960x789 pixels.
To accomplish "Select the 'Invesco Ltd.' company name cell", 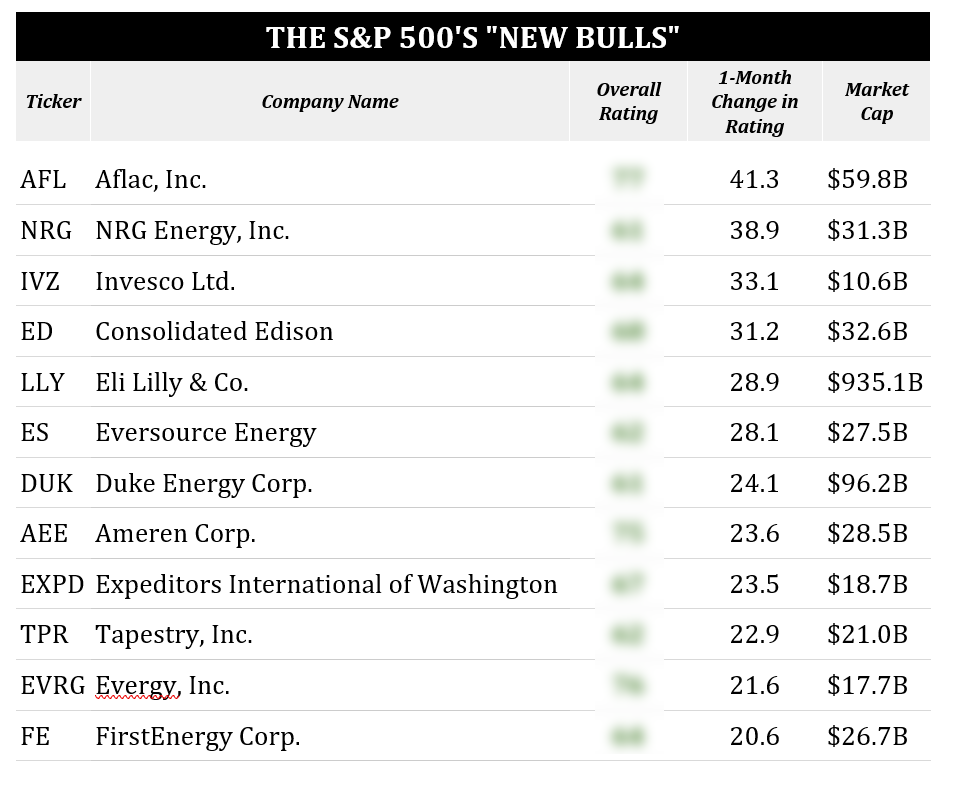I will [165, 282].
